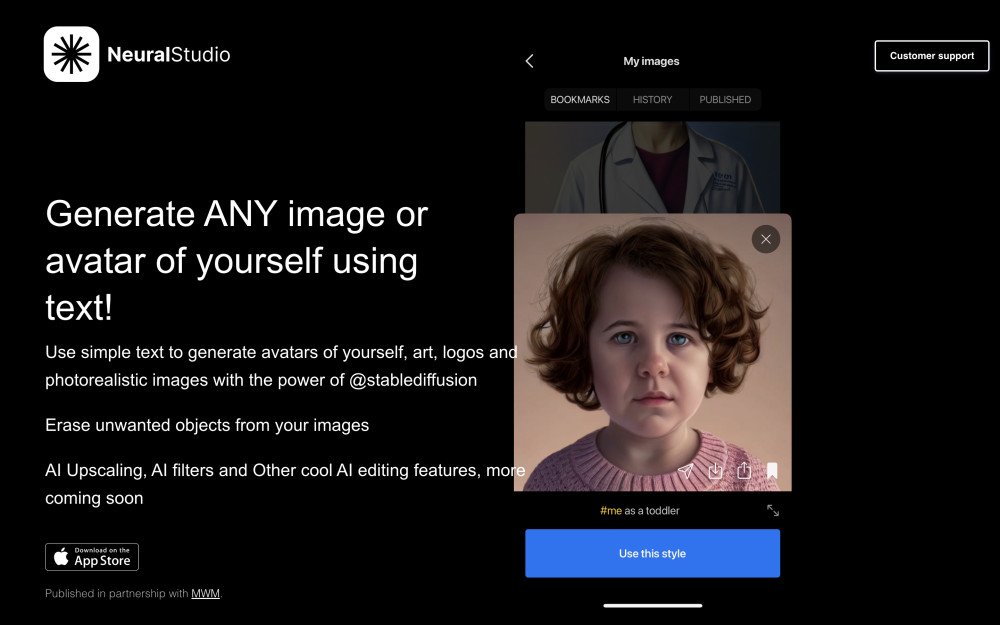
Task: Tap the Apple logo on the App Store badge
Action: click(60, 557)
